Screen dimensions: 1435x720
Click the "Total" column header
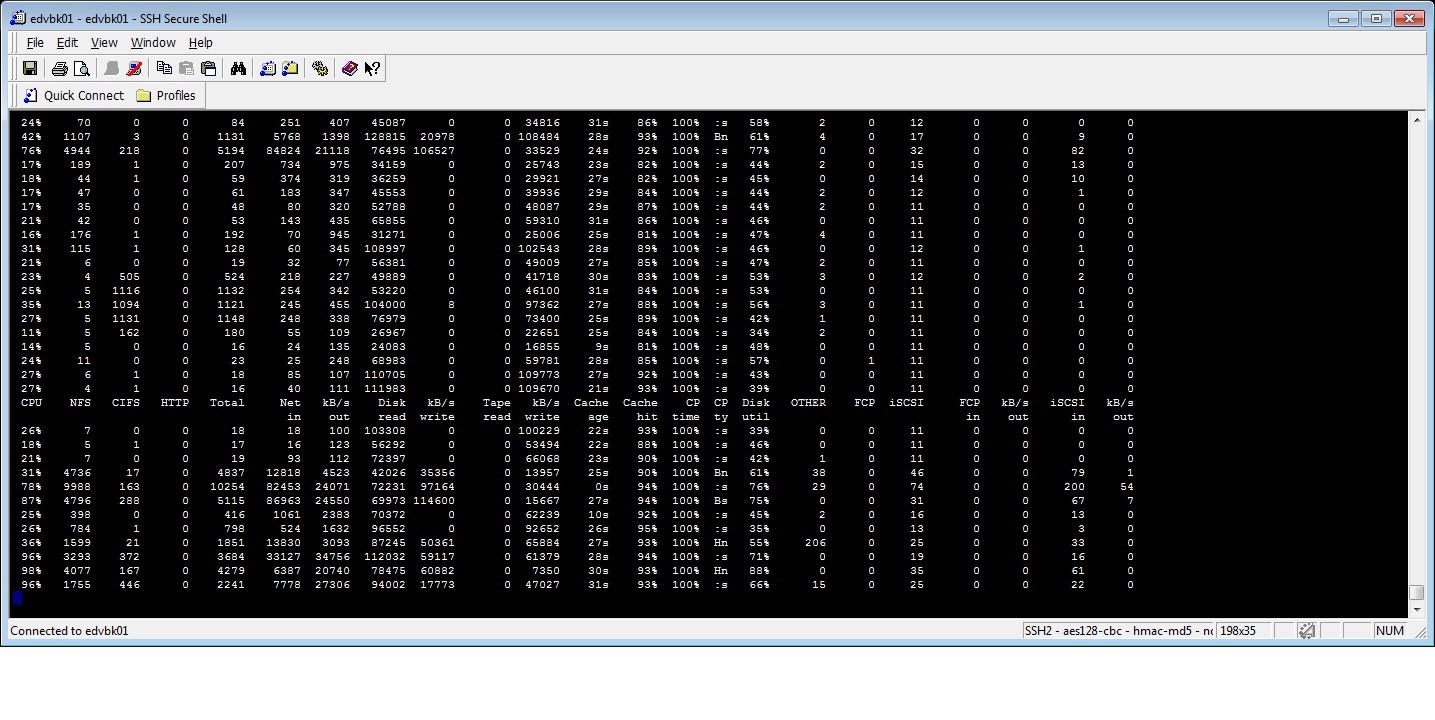[x=227, y=403]
